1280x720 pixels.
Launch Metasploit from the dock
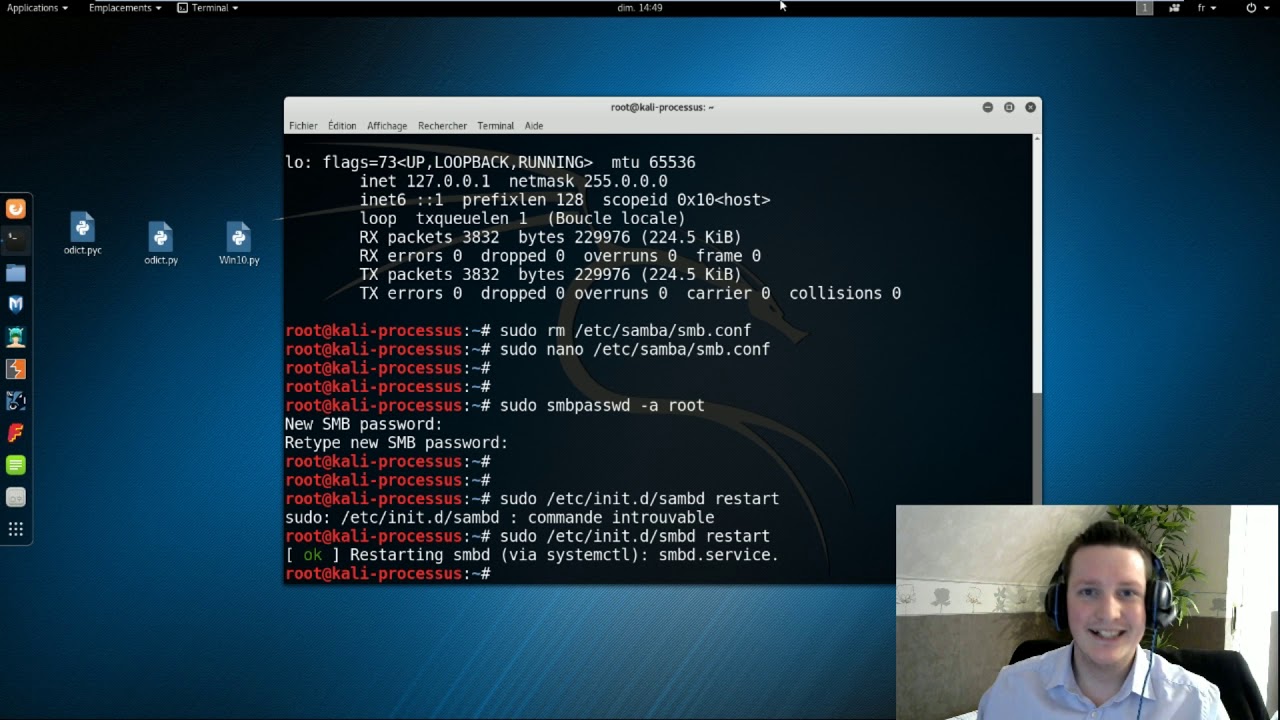16,305
